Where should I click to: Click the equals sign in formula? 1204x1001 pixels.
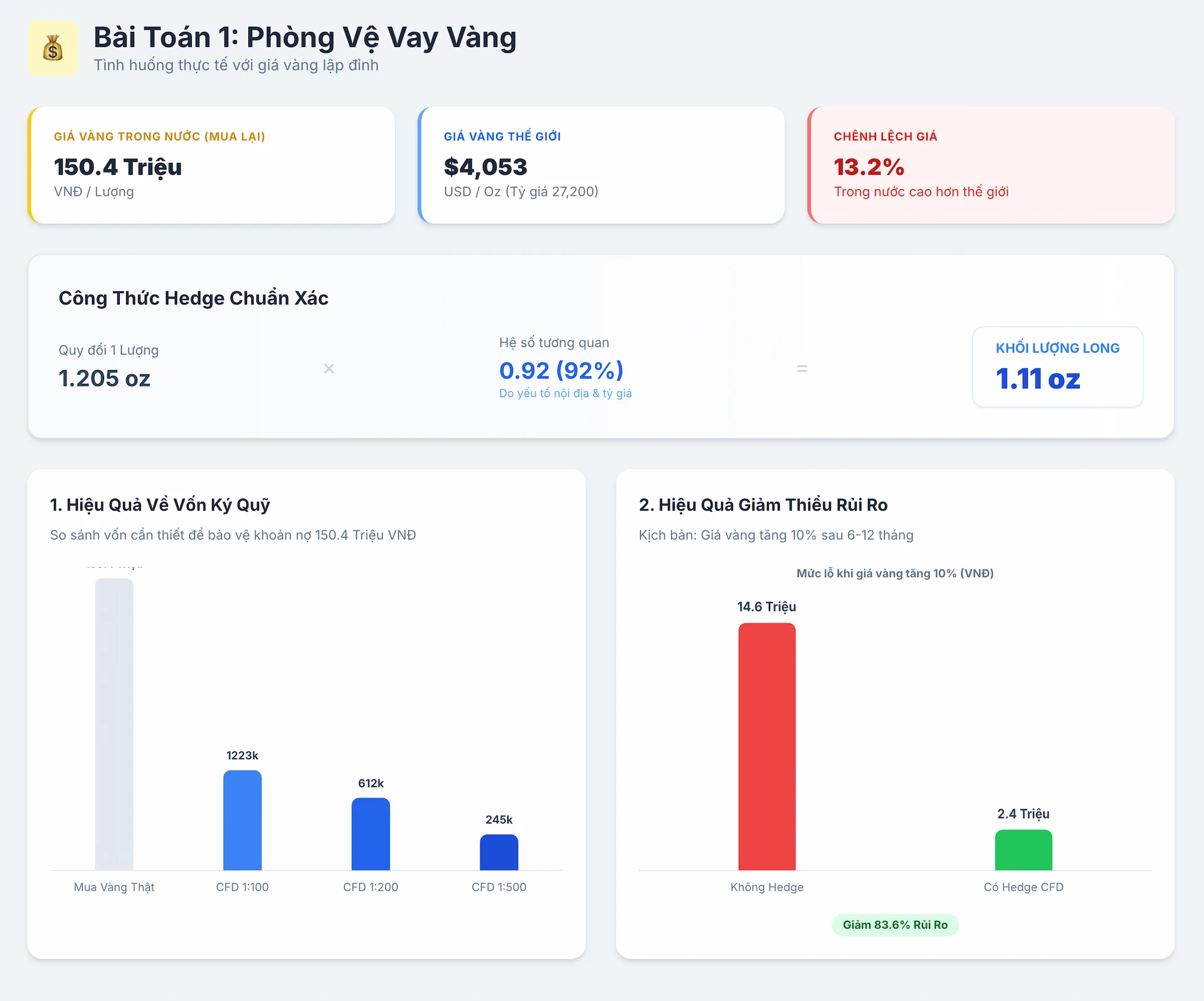point(801,369)
